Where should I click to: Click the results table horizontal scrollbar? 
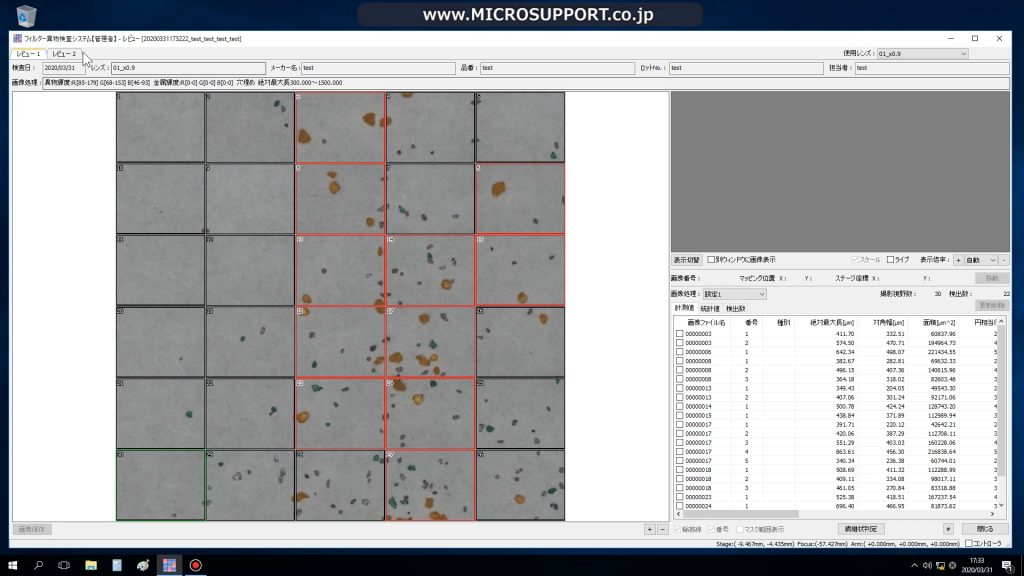pos(836,514)
